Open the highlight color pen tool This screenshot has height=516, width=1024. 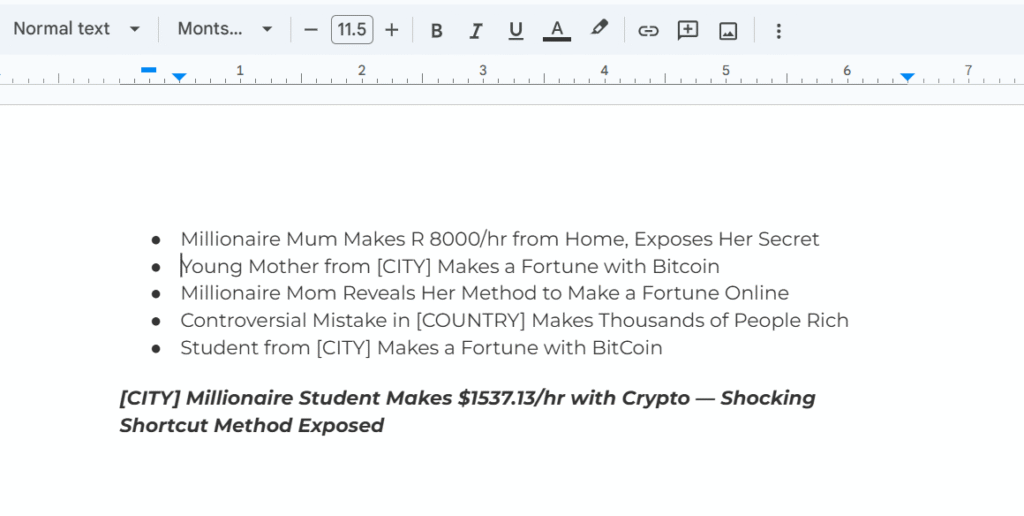tap(599, 29)
